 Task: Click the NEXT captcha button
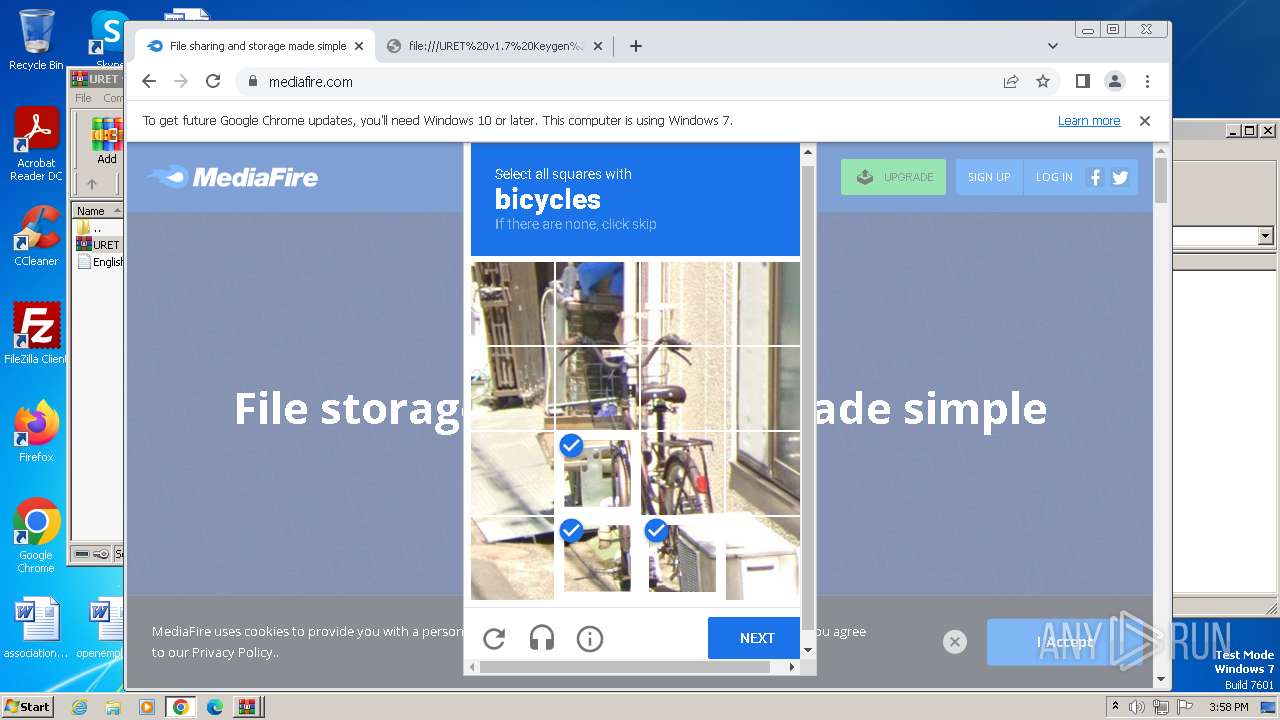[755, 638]
